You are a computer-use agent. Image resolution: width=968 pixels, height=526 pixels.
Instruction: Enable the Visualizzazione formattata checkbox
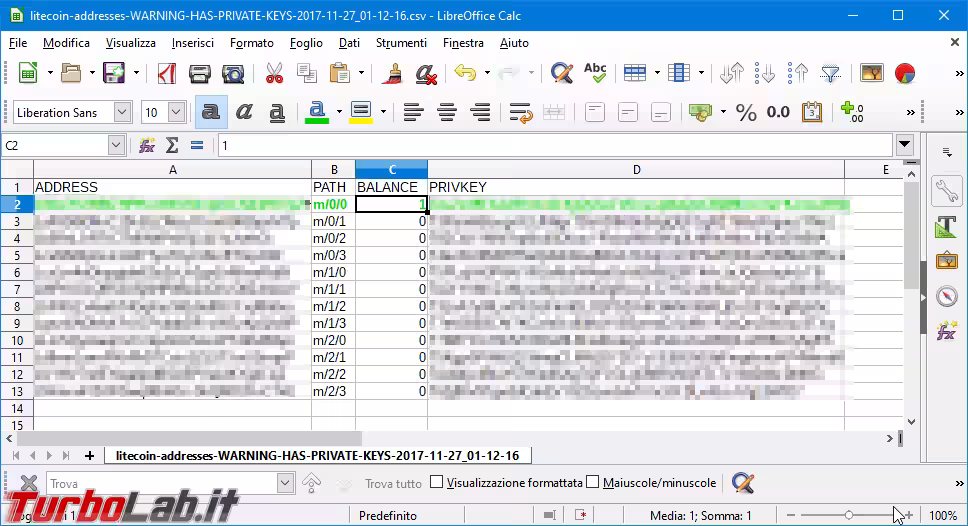coord(436,483)
